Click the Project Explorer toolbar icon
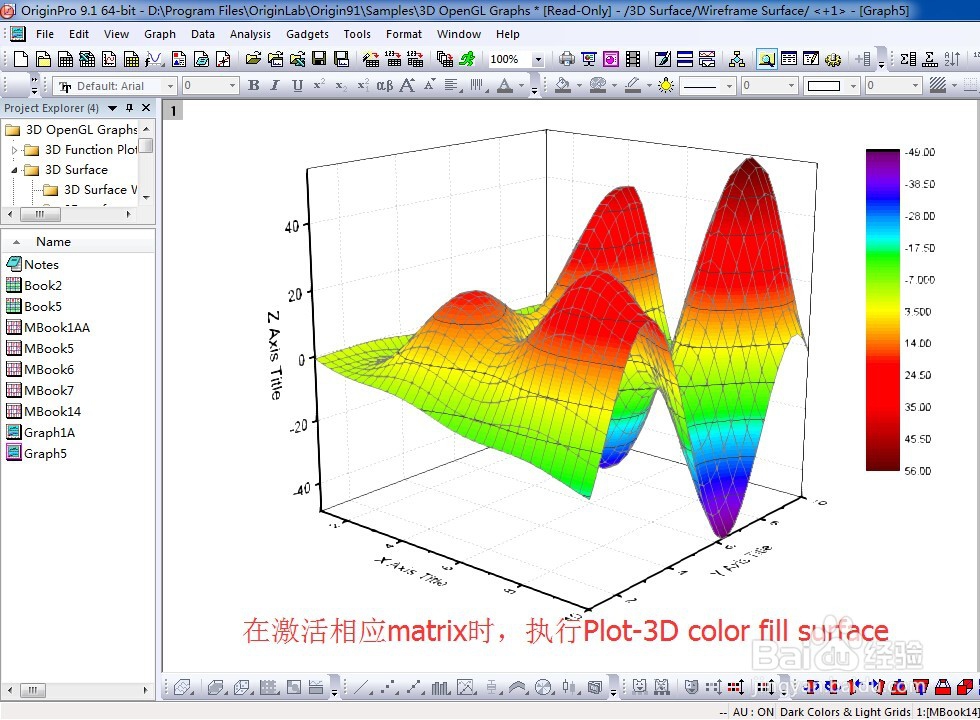980x720 pixels. (x=766, y=59)
